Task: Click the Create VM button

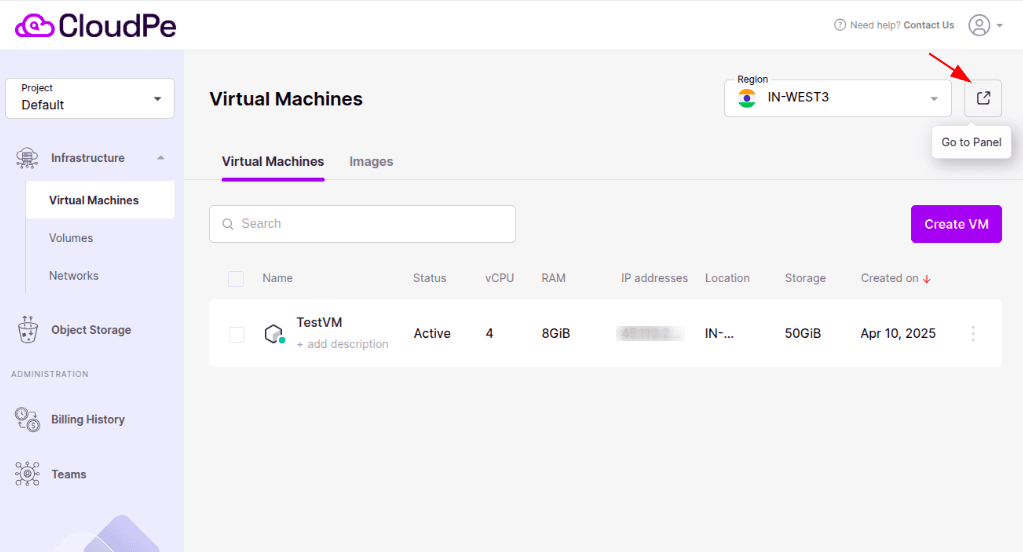Action: click(x=956, y=224)
